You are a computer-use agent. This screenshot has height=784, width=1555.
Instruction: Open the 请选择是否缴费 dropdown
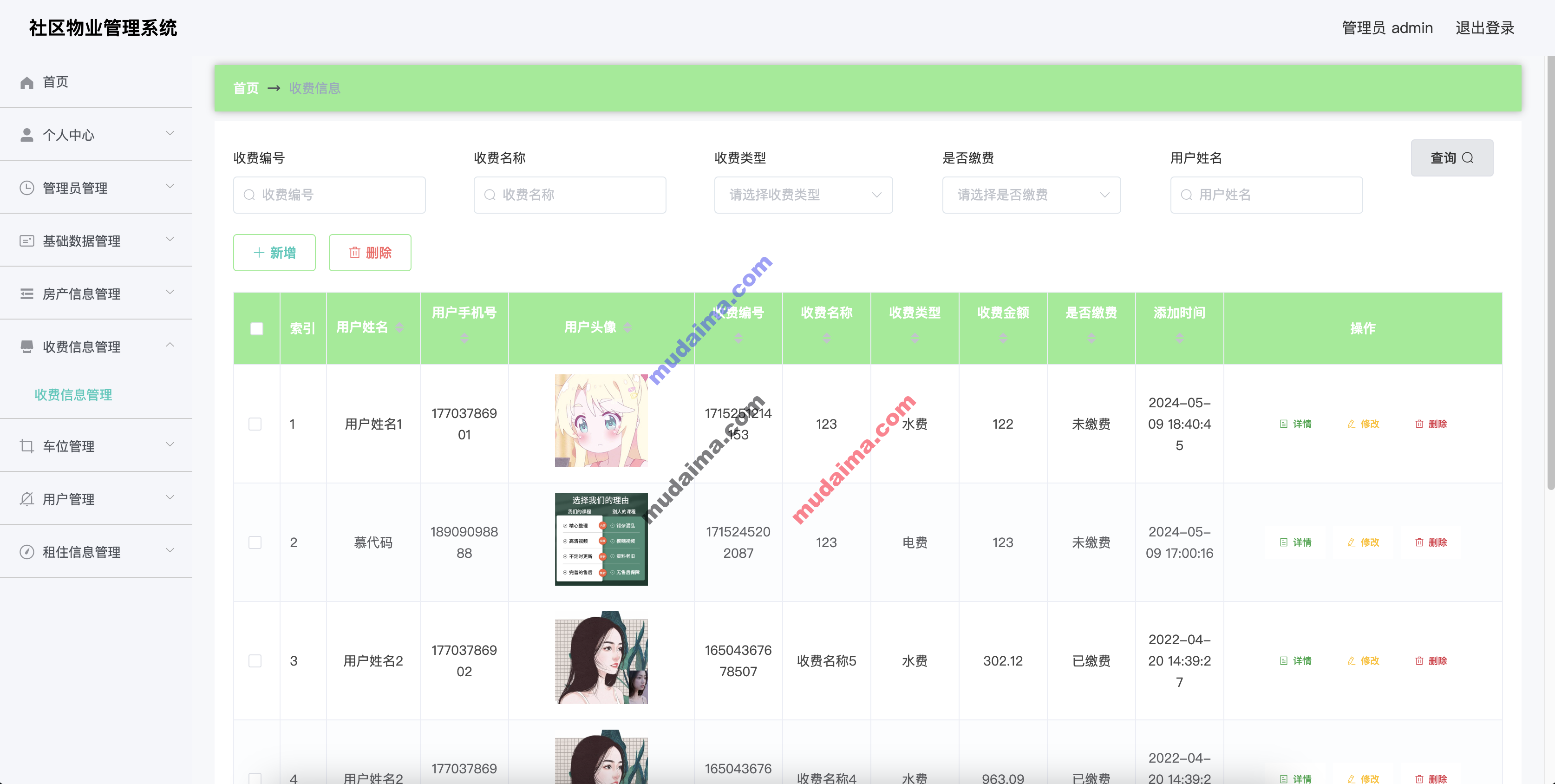pos(1031,195)
